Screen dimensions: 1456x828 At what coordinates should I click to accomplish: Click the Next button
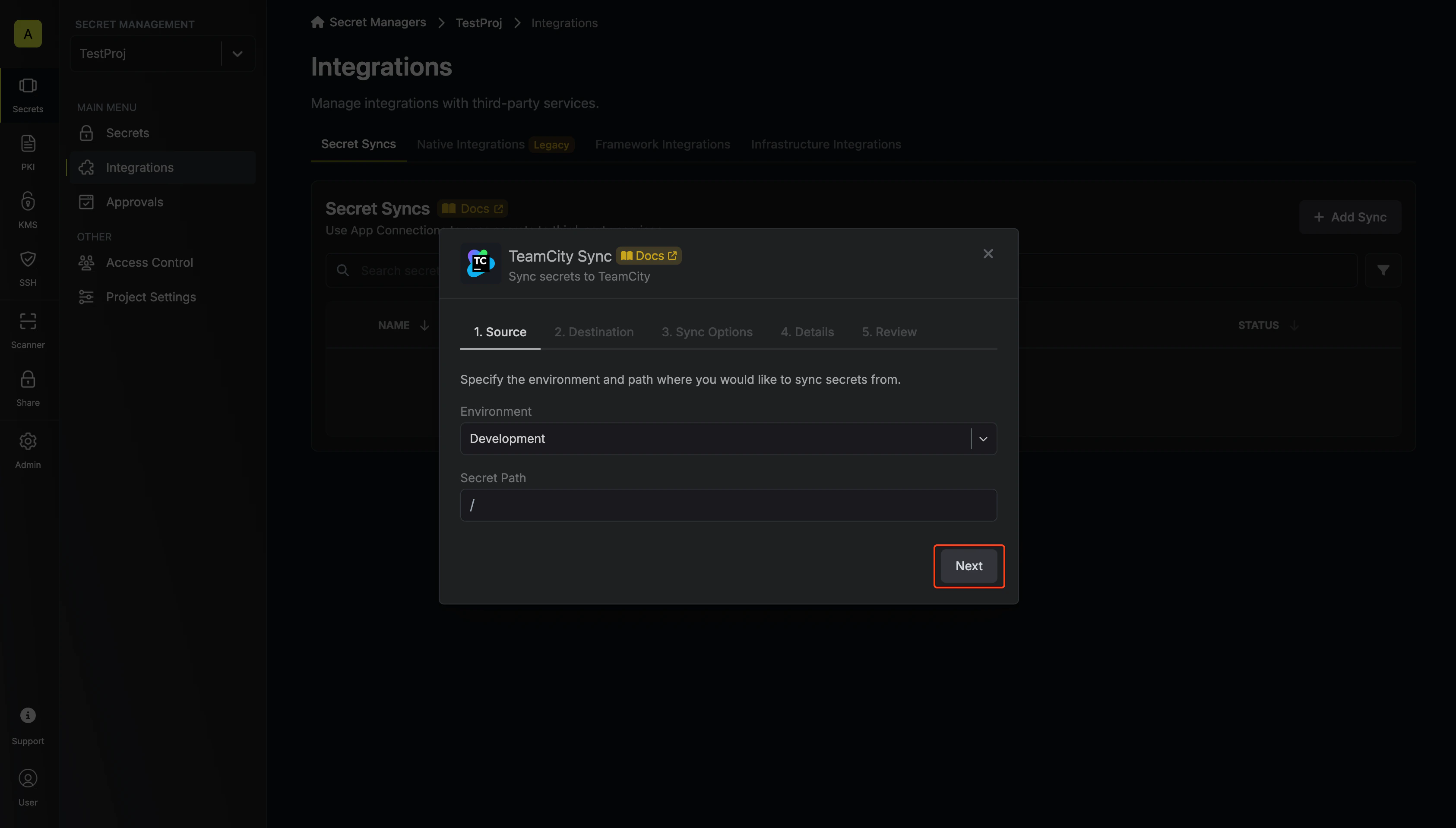969,566
